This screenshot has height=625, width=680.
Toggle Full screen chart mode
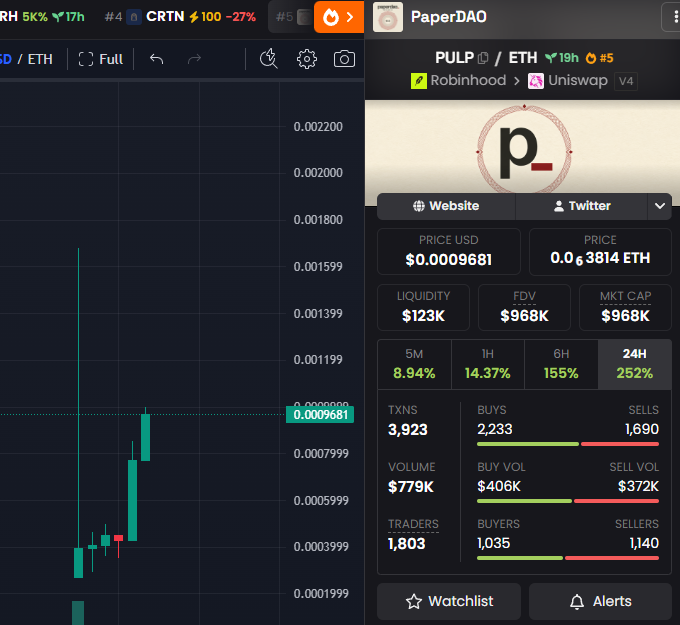pyautogui.click(x=101, y=59)
